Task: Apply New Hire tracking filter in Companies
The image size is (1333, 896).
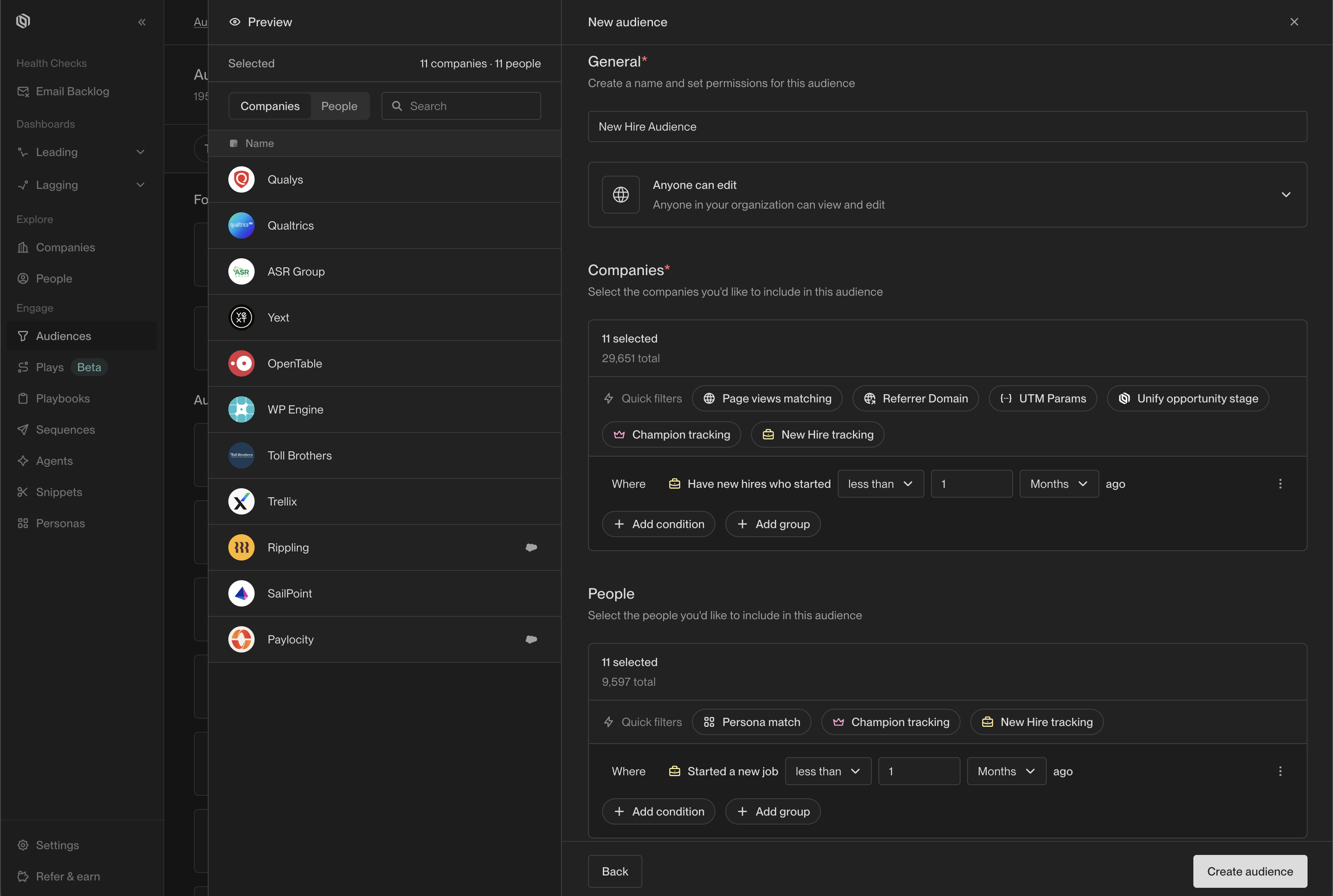Action: pos(818,435)
